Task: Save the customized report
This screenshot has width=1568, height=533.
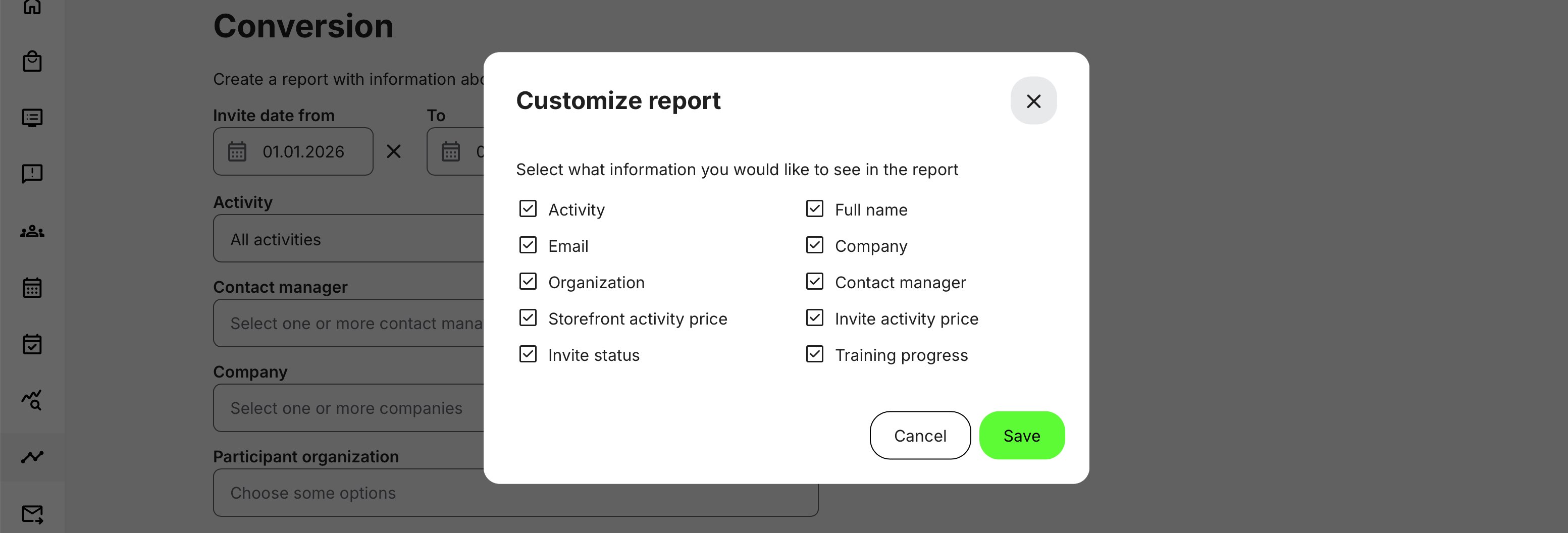Action: click(1021, 435)
